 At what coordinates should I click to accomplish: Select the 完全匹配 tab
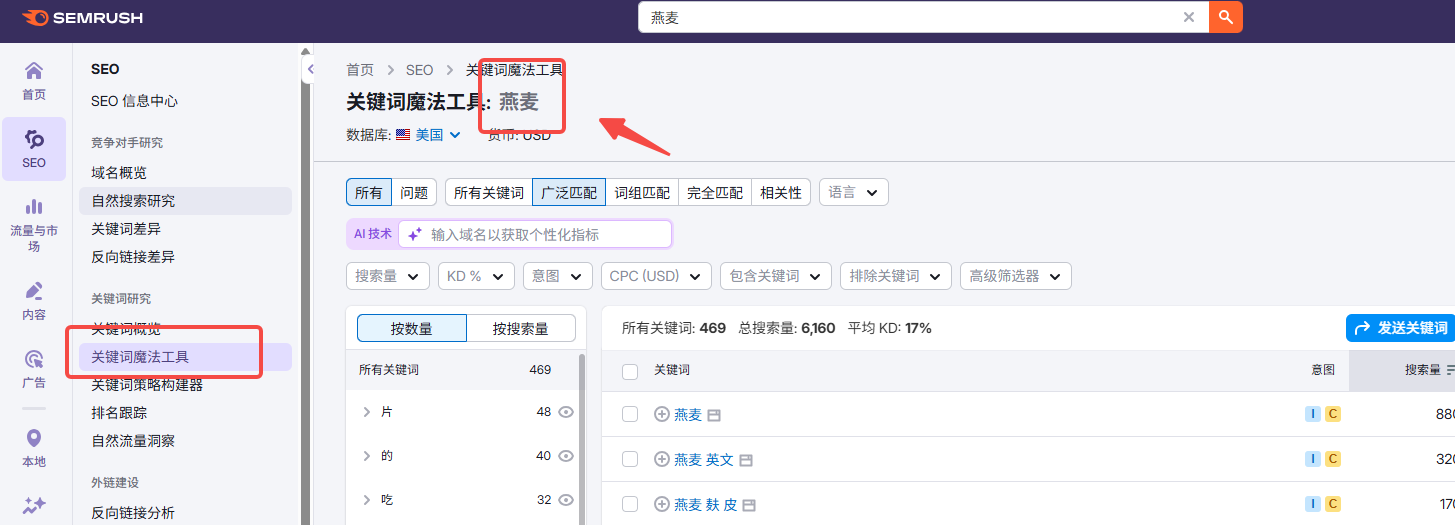coord(715,192)
